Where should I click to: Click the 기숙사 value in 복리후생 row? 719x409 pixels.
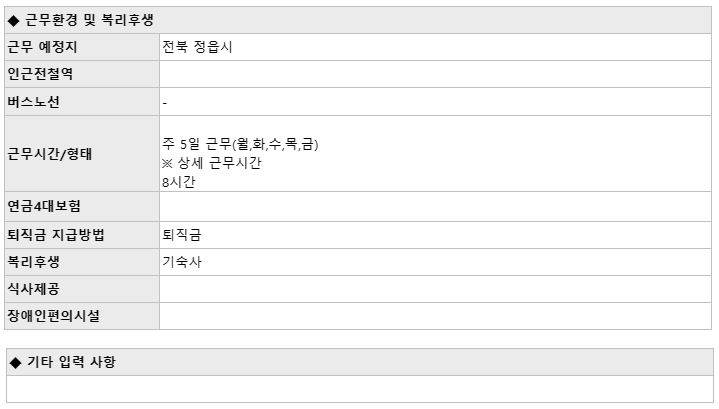coord(182,262)
